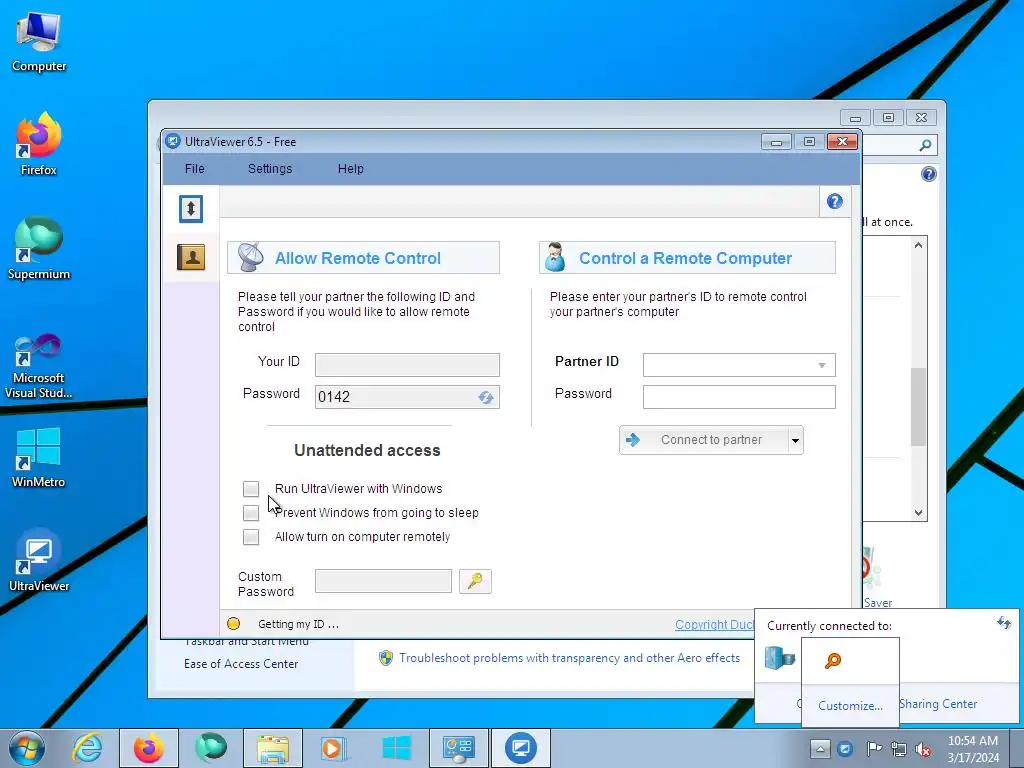The image size is (1024, 768).
Task: Select the WinMetro desktop shortcut
Action: point(39,458)
